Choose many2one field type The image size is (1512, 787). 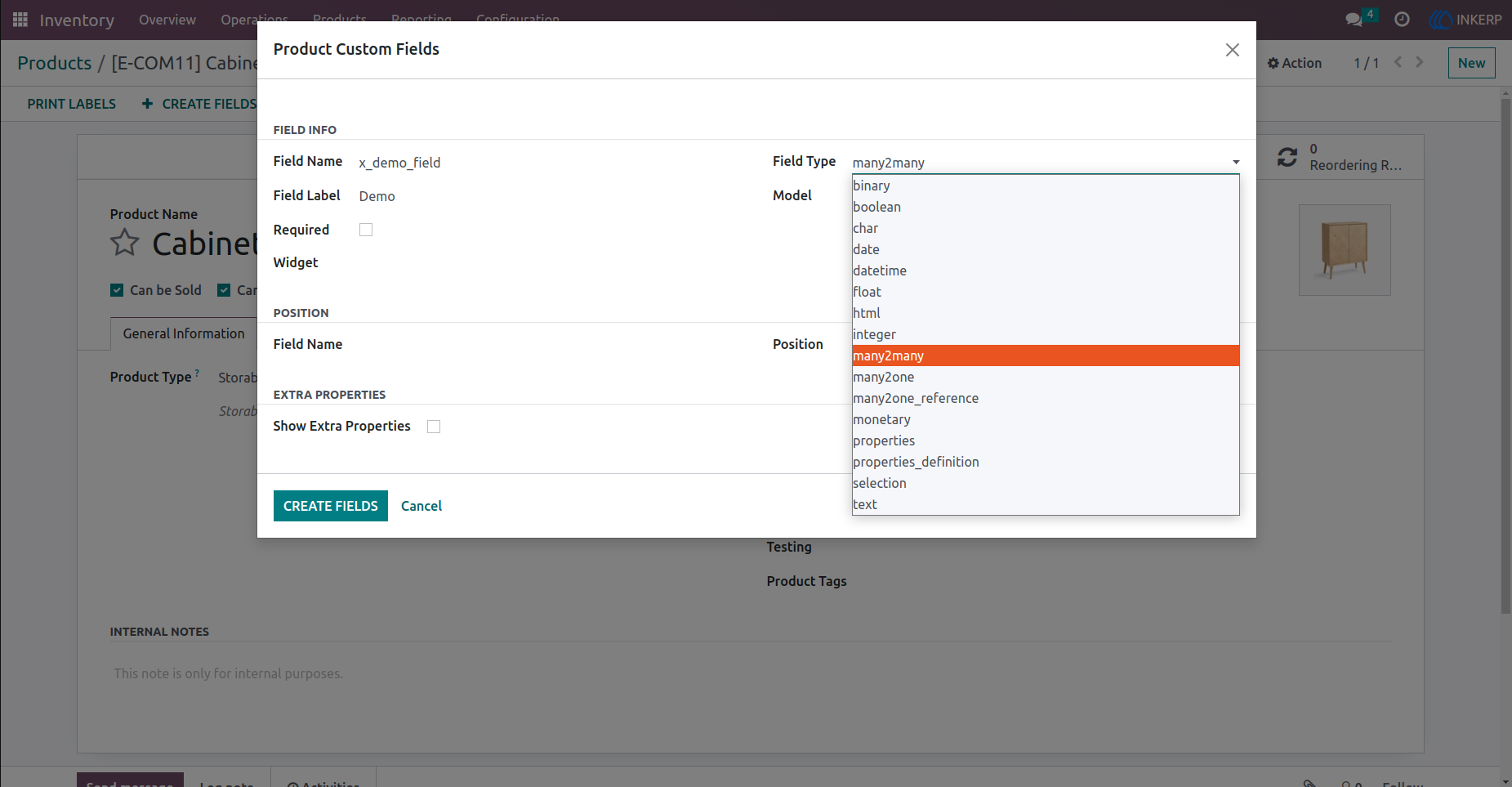(1046, 377)
